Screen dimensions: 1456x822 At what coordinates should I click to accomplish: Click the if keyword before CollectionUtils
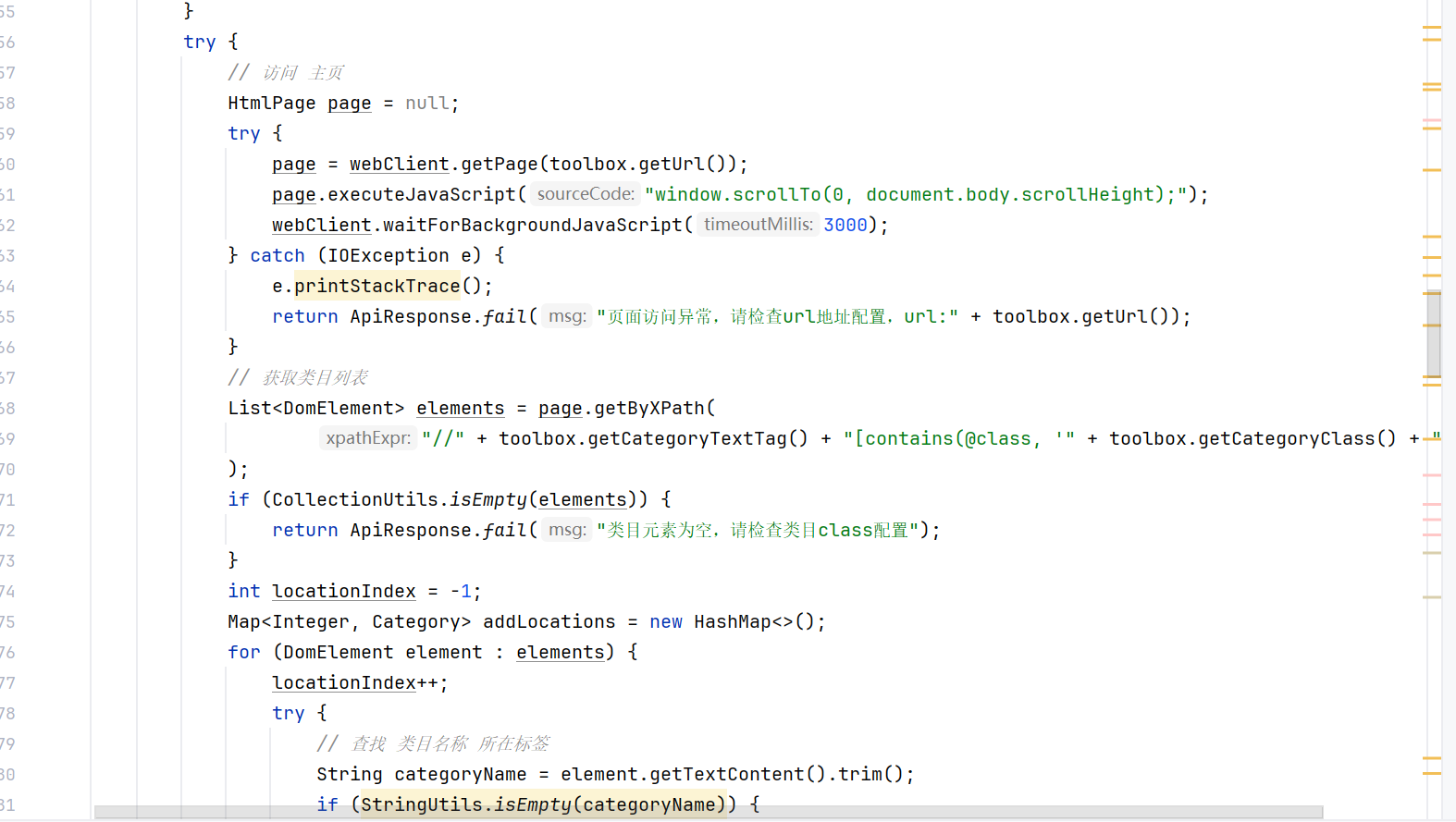(239, 499)
